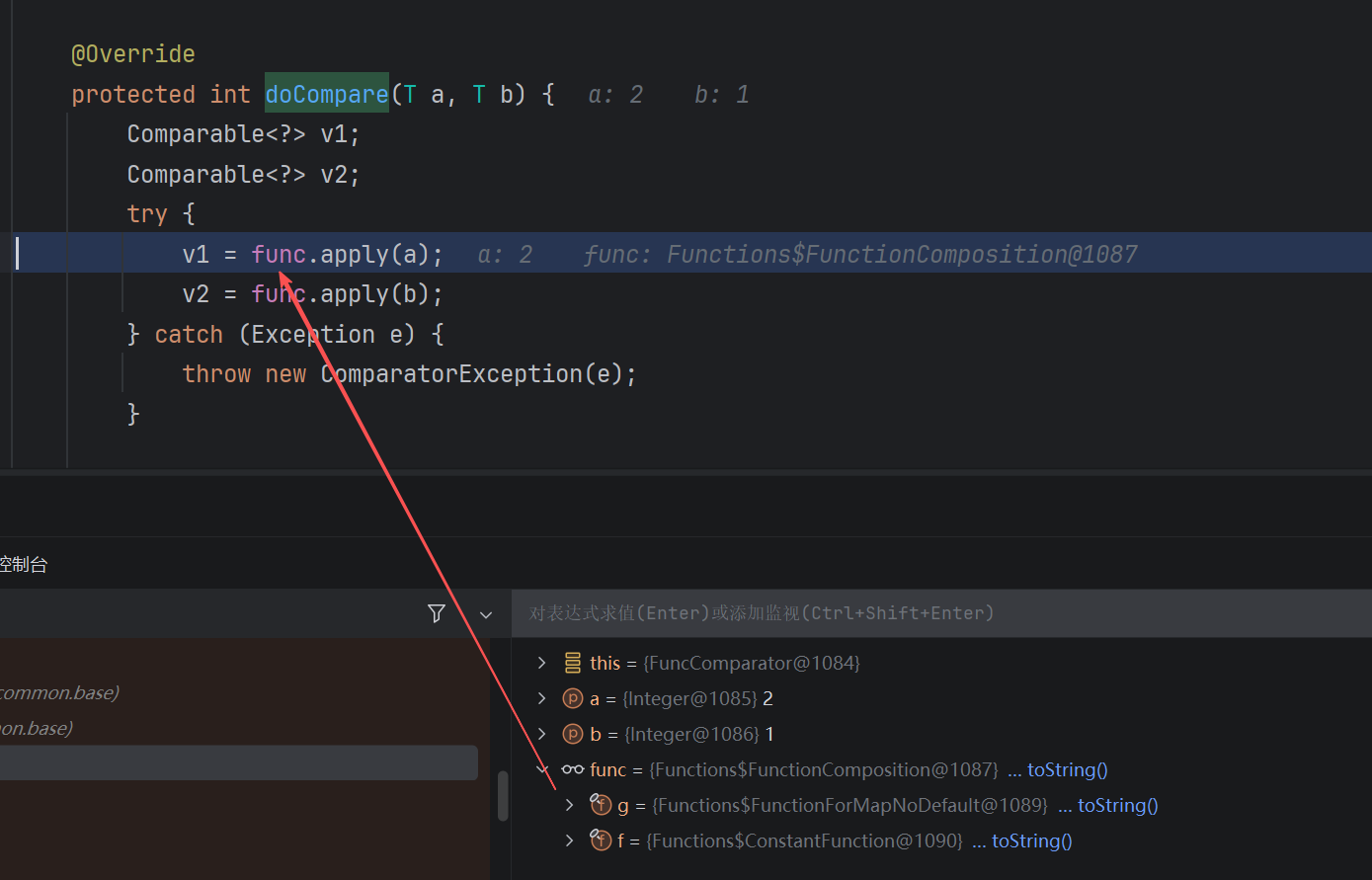This screenshot has height=880, width=1372.
Task: Select the 控制台 console tab
Action: click(24, 565)
